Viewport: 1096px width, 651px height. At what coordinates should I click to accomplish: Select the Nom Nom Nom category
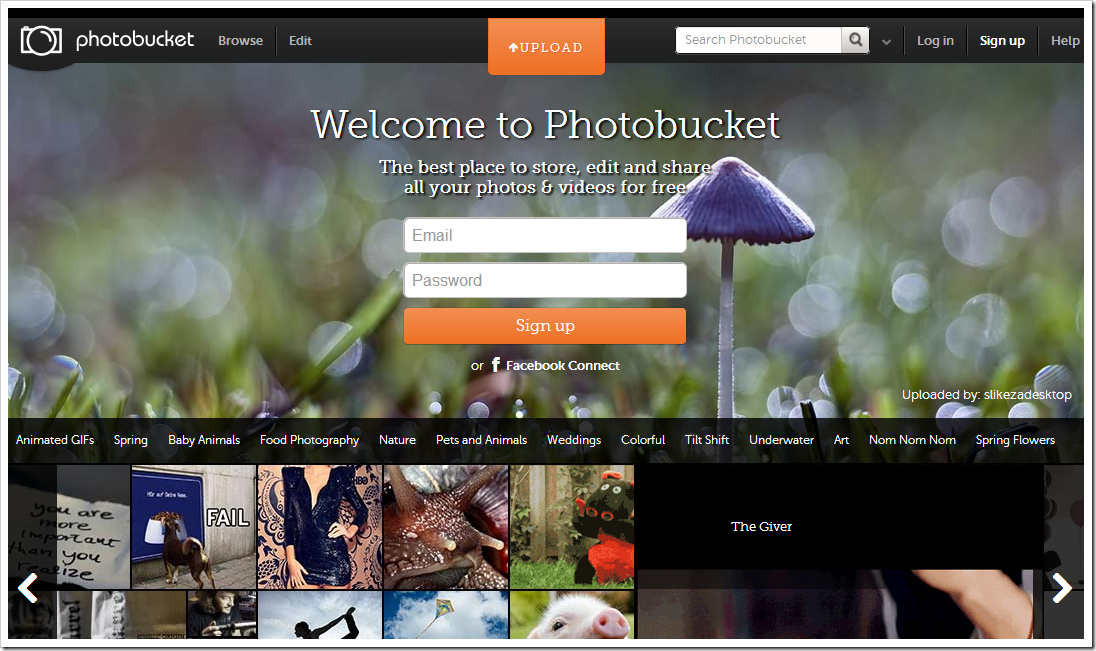pyautogui.click(x=912, y=440)
